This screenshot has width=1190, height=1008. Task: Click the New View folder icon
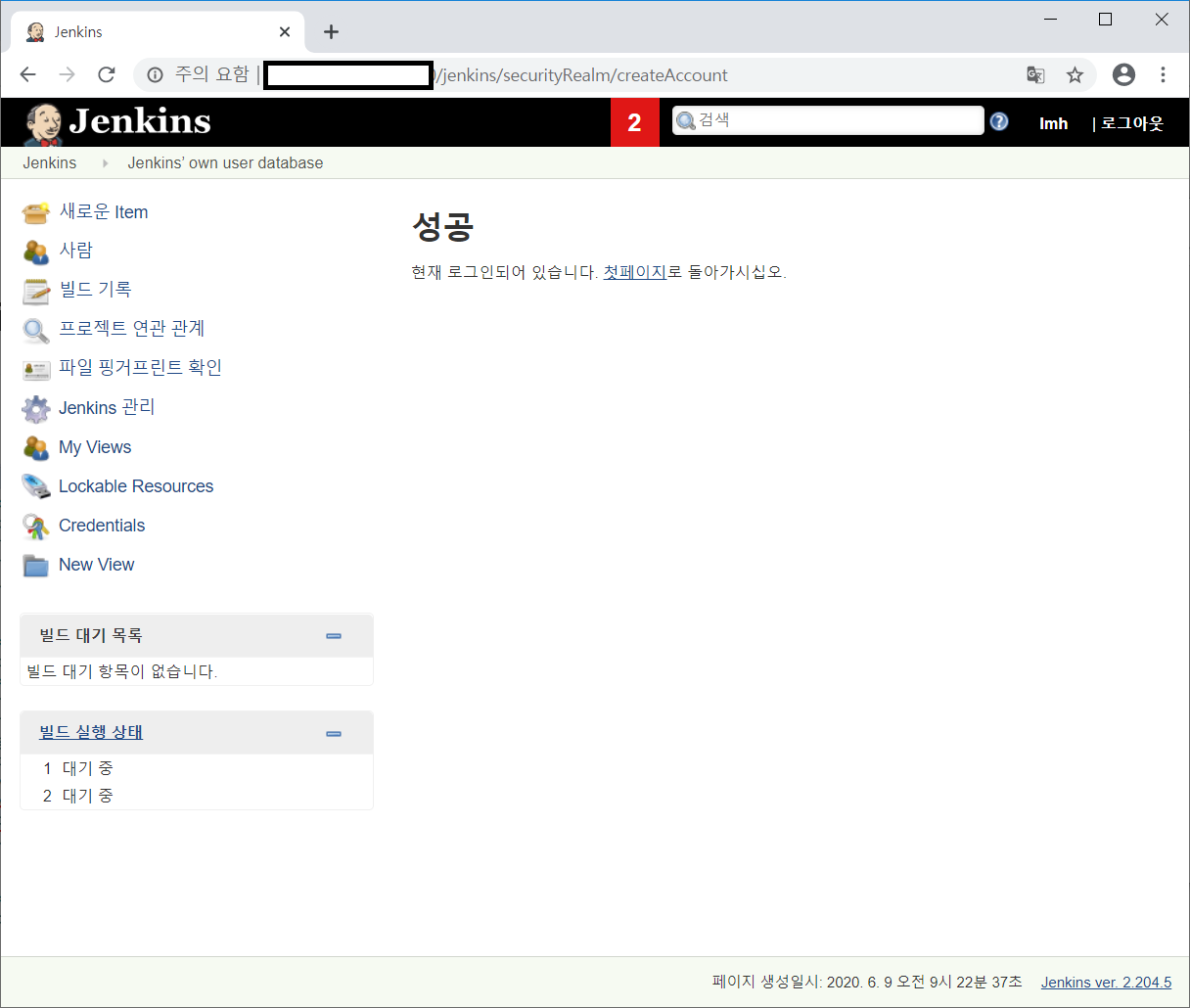(x=36, y=566)
